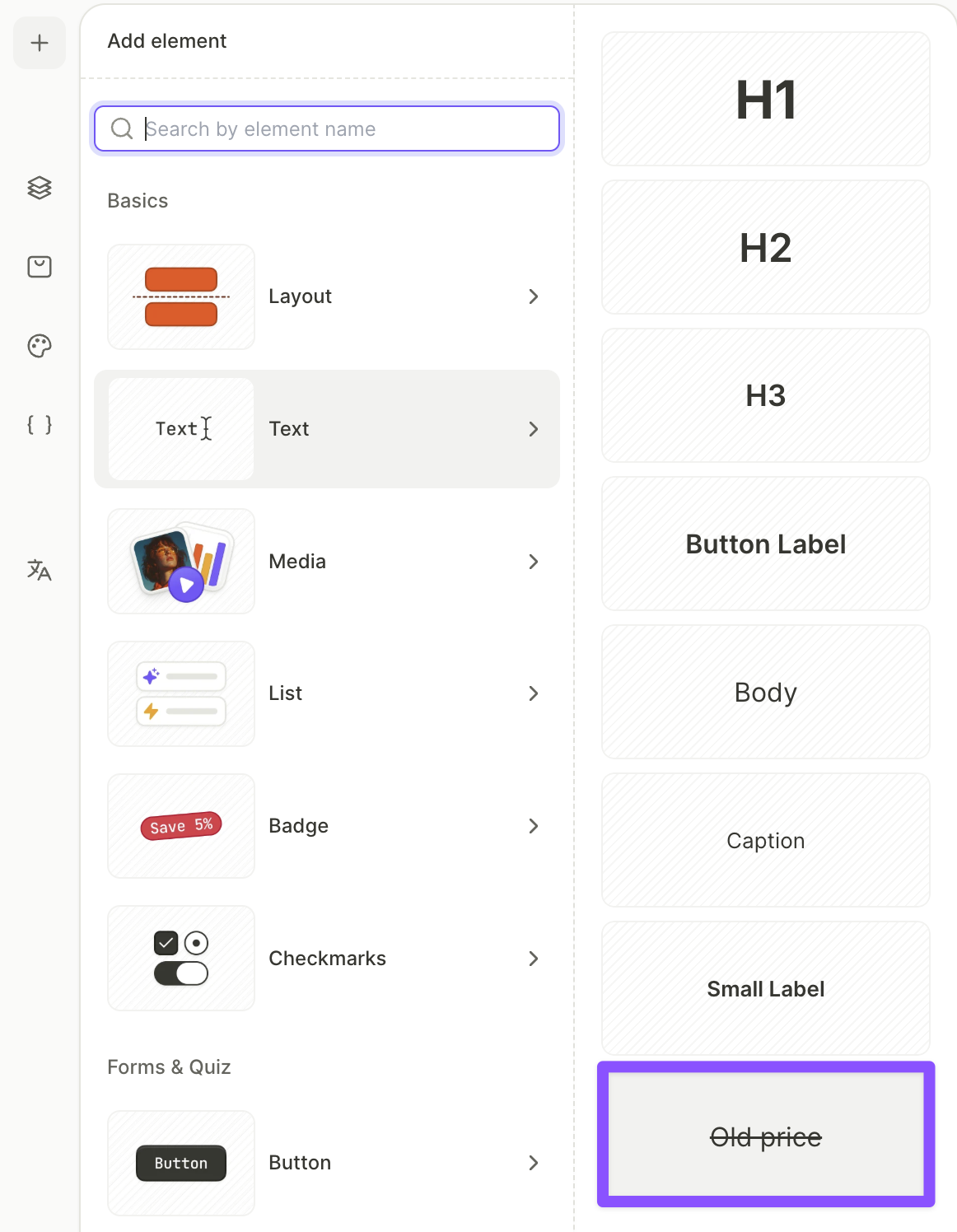
Task: Select the Badge category label
Action: click(x=298, y=826)
